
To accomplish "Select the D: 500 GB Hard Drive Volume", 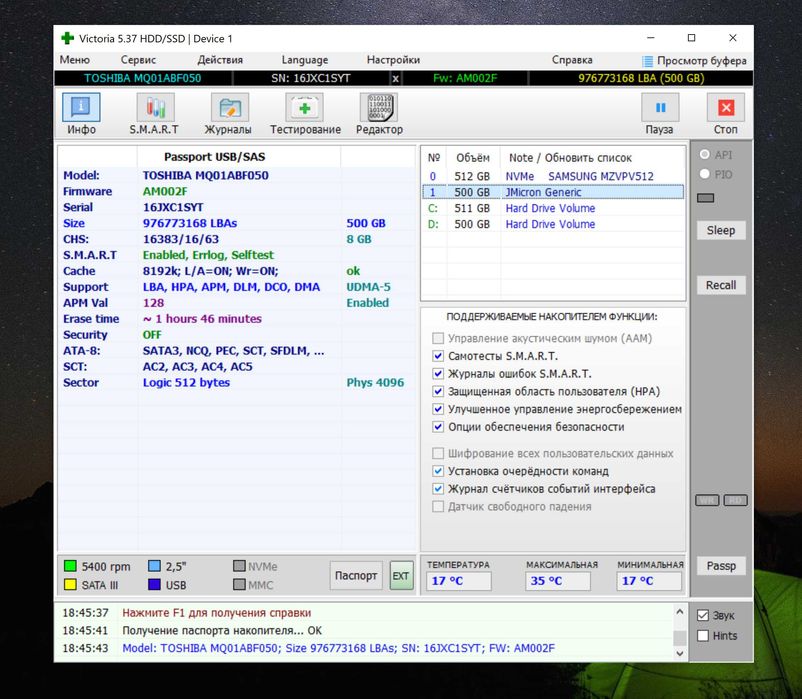I will (553, 224).
